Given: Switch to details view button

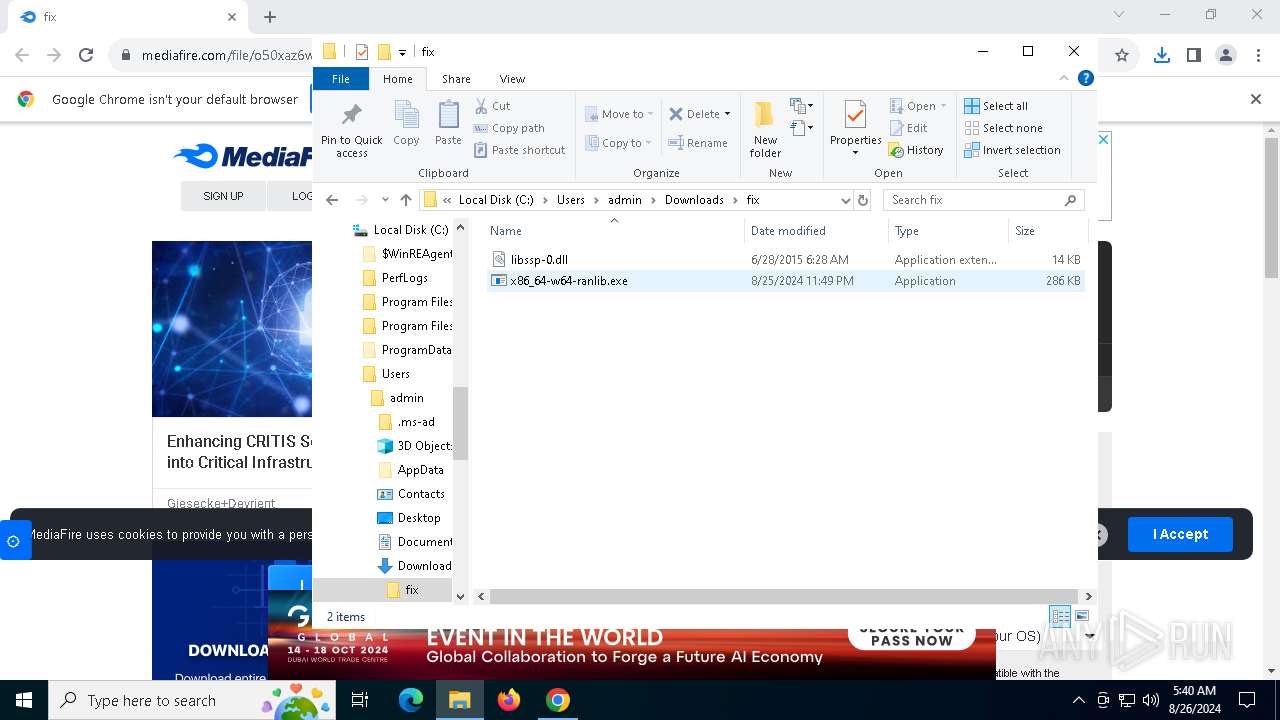Looking at the screenshot, I should click(x=1060, y=616).
